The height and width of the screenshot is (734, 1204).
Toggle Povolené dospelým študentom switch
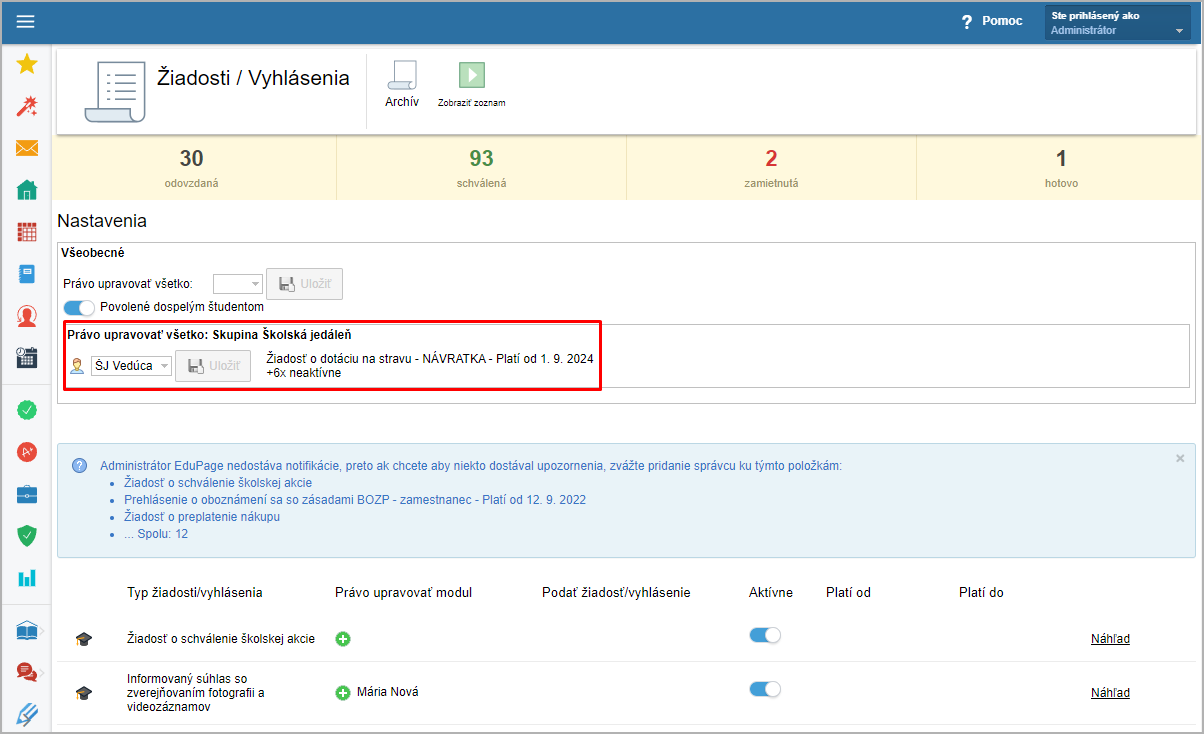tap(79, 307)
